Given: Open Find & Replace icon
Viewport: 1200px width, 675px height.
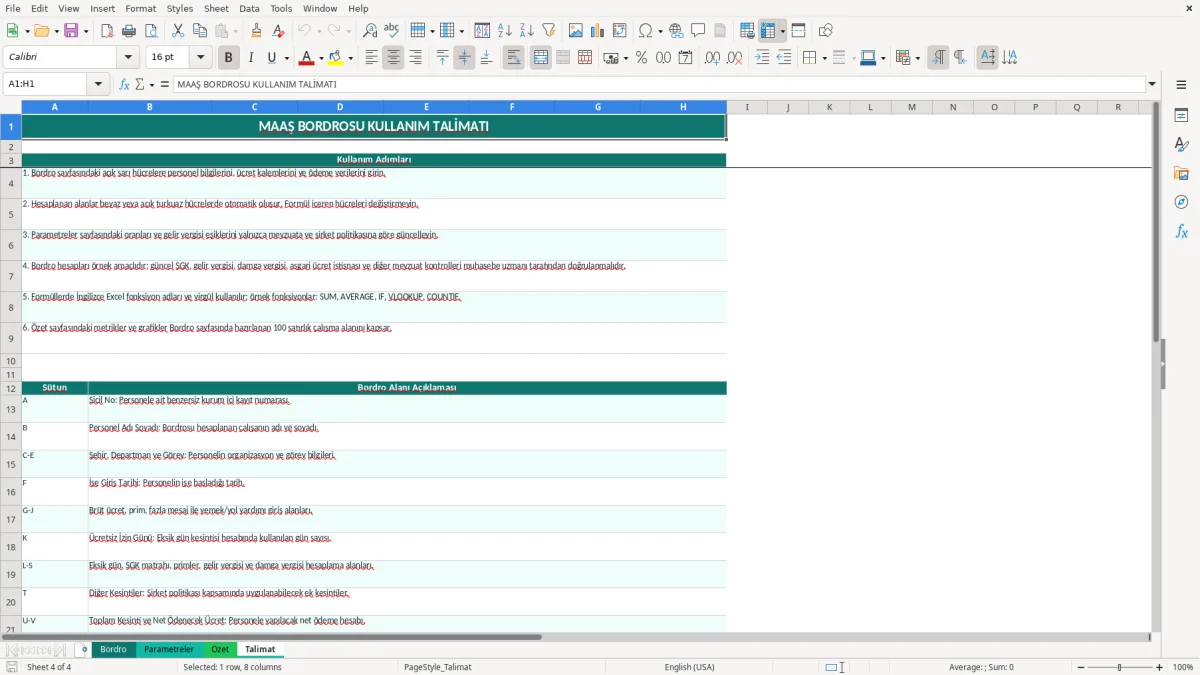Looking at the screenshot, I should (370, 31).
